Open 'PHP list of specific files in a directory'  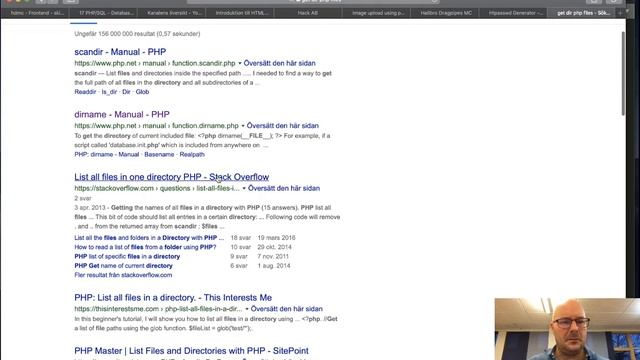click(x=127, y=256)
